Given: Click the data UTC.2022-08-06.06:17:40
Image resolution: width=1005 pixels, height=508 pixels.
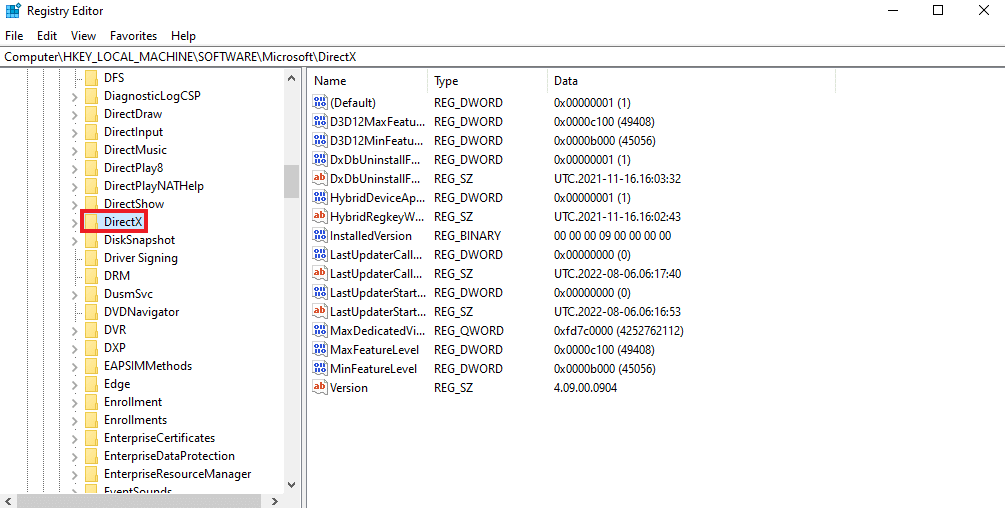Looking at the screenshot, I should [617, 274].
